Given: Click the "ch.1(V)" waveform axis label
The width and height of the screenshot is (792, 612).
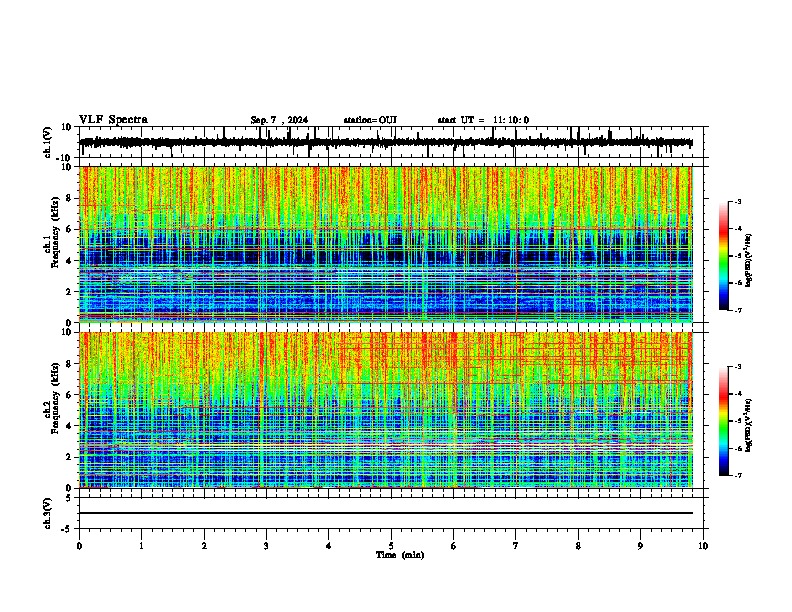Looking at the screenshot, I should point(48,142).
